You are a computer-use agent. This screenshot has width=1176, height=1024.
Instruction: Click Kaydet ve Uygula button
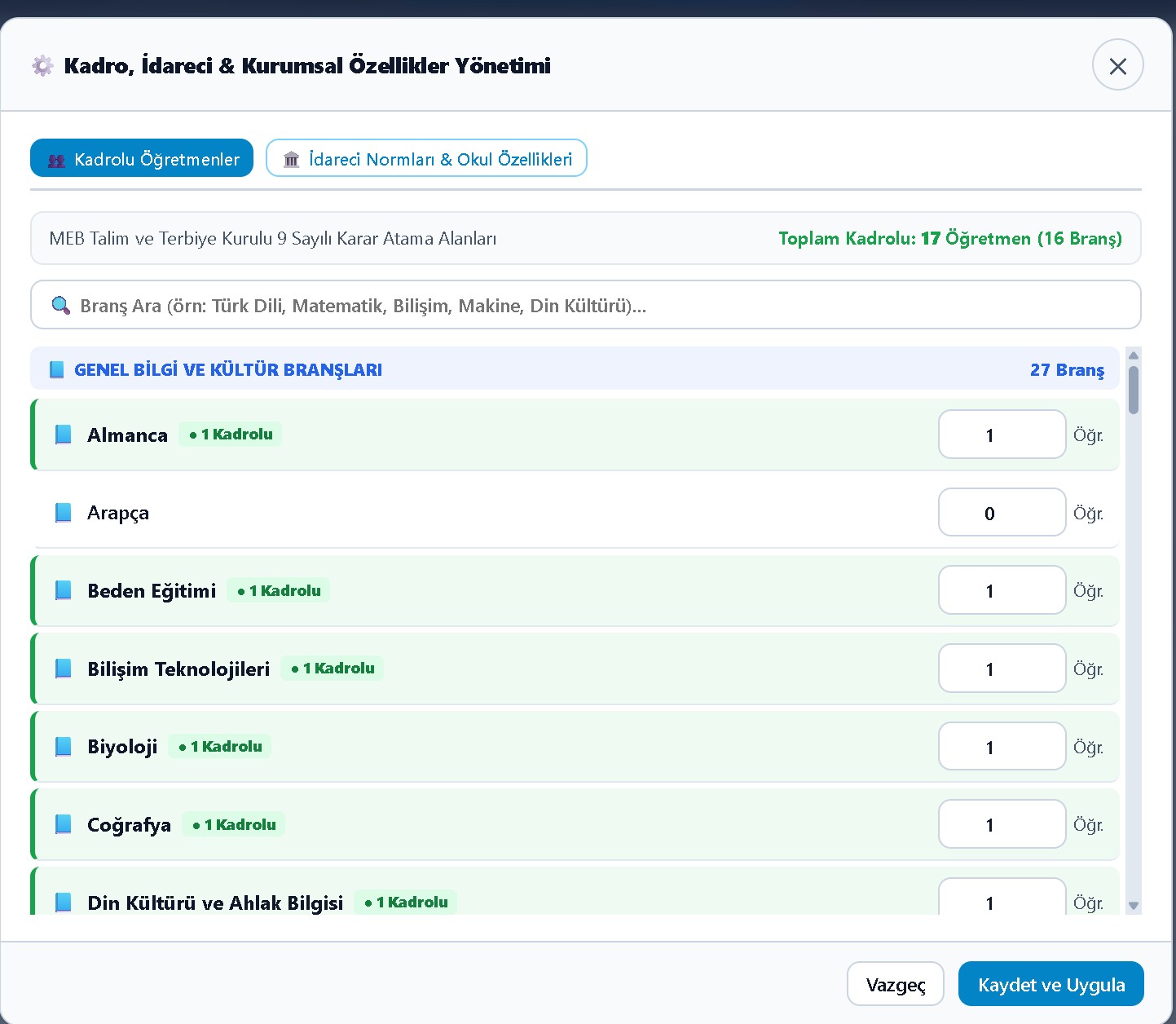click(1051, 984)
